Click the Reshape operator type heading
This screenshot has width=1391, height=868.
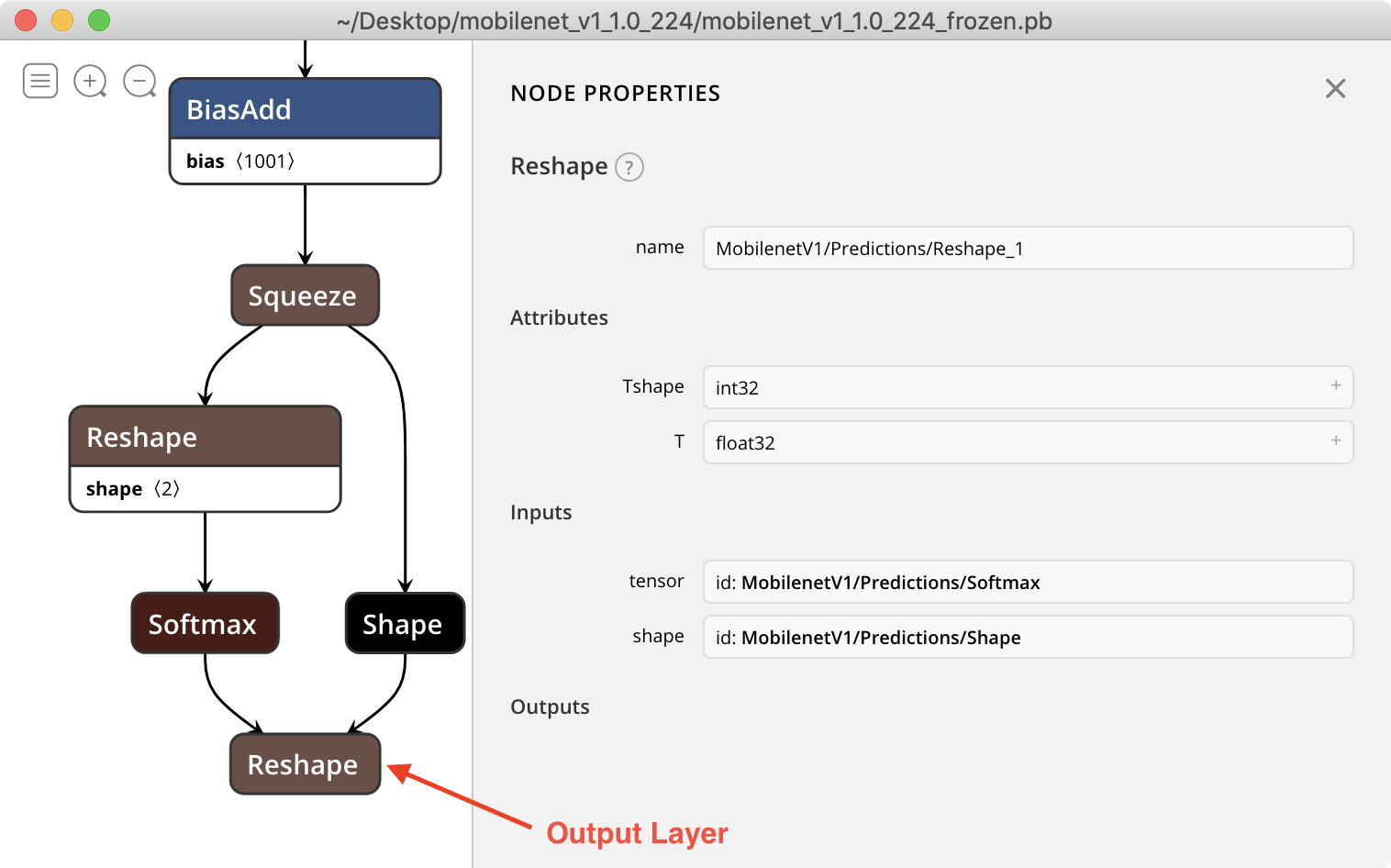coord(559,166)
